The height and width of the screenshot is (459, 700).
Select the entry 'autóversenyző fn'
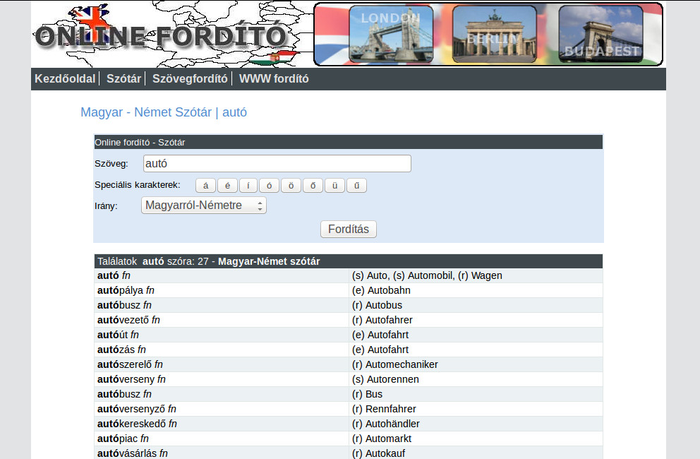pos(137,409)
